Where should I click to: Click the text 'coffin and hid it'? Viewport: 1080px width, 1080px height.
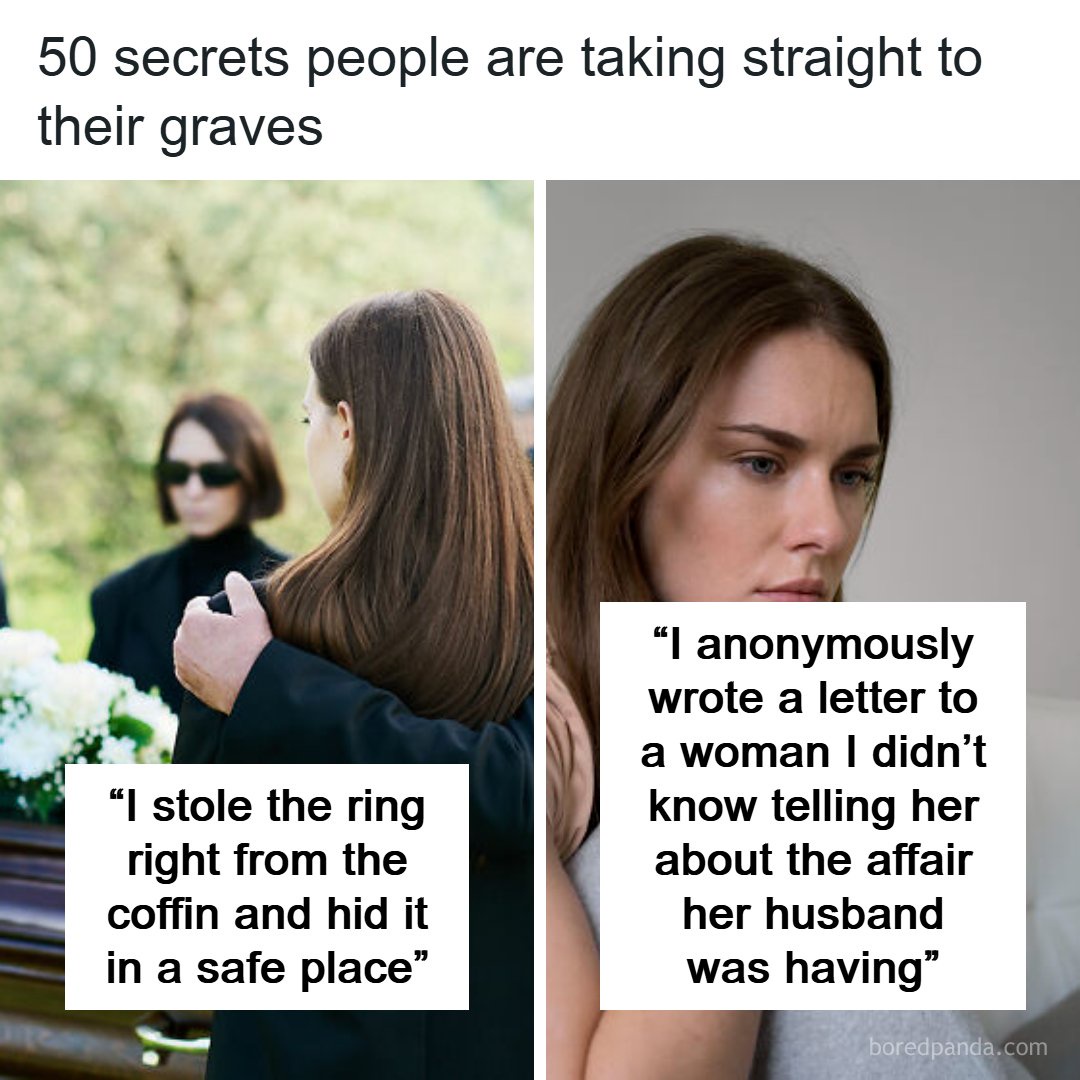tap(267, 914)
